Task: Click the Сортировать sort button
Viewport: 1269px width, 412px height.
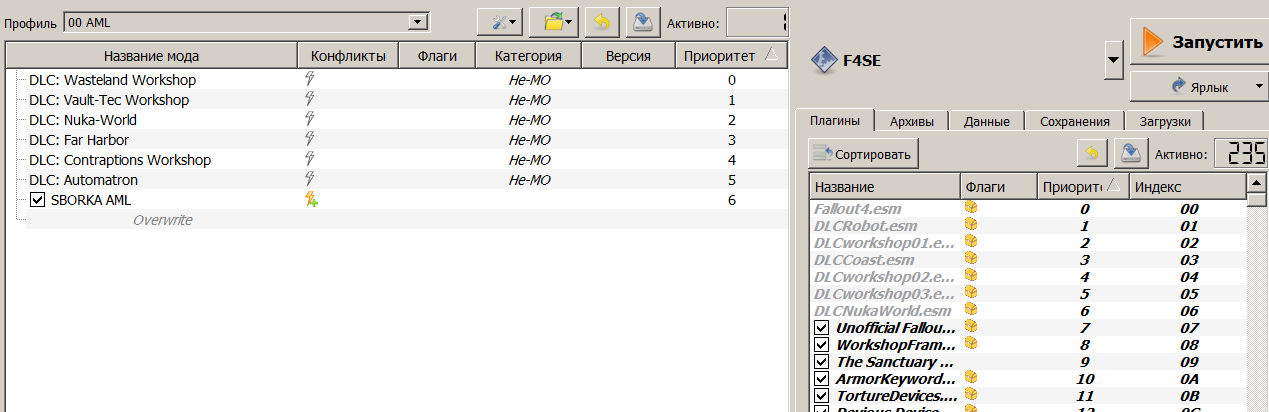Action: pyautogui.click(x=863, y=154)
